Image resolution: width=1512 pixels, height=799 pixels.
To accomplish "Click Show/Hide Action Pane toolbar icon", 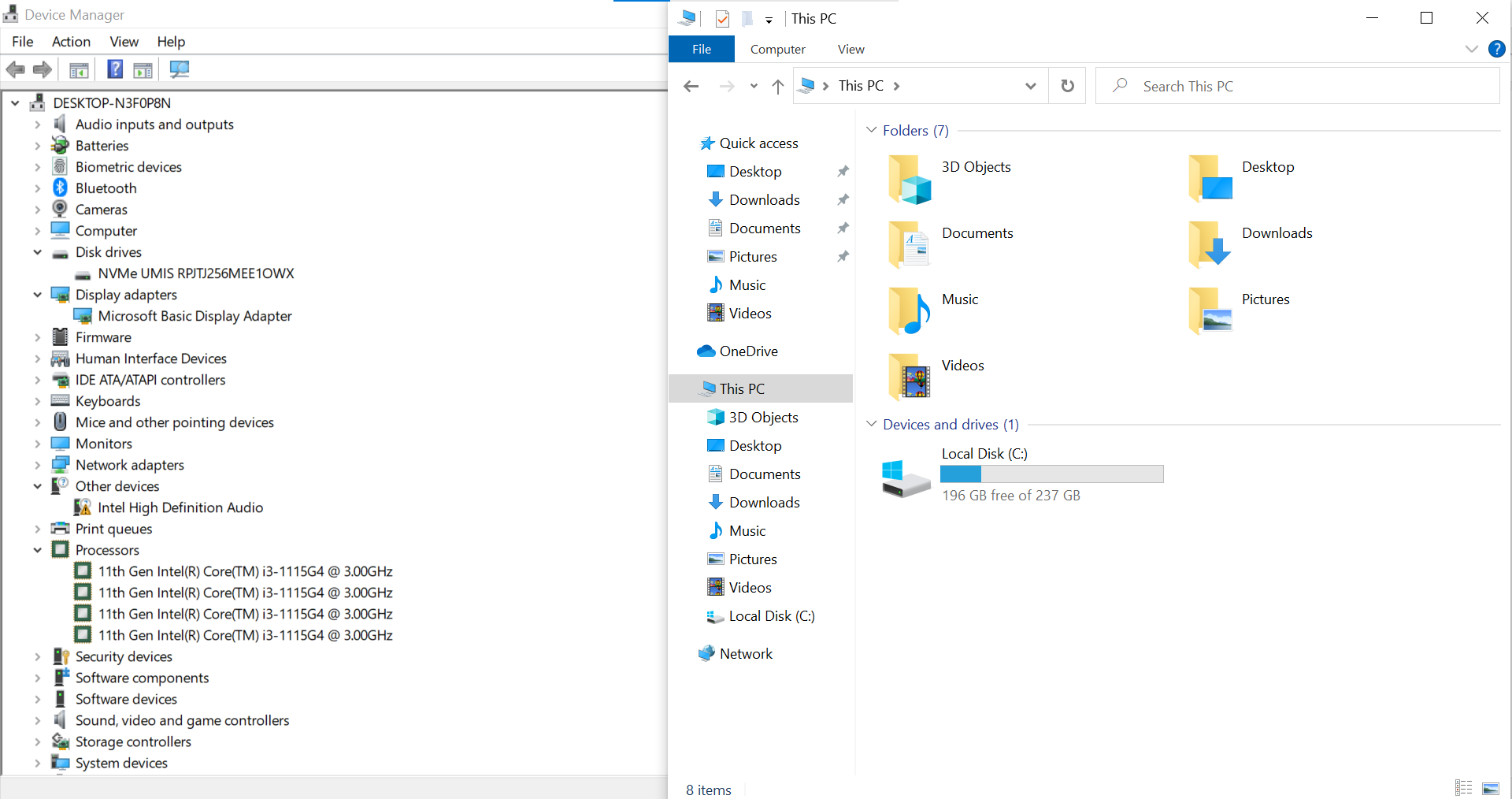I will pyautogui.click(x=143, y=69).
